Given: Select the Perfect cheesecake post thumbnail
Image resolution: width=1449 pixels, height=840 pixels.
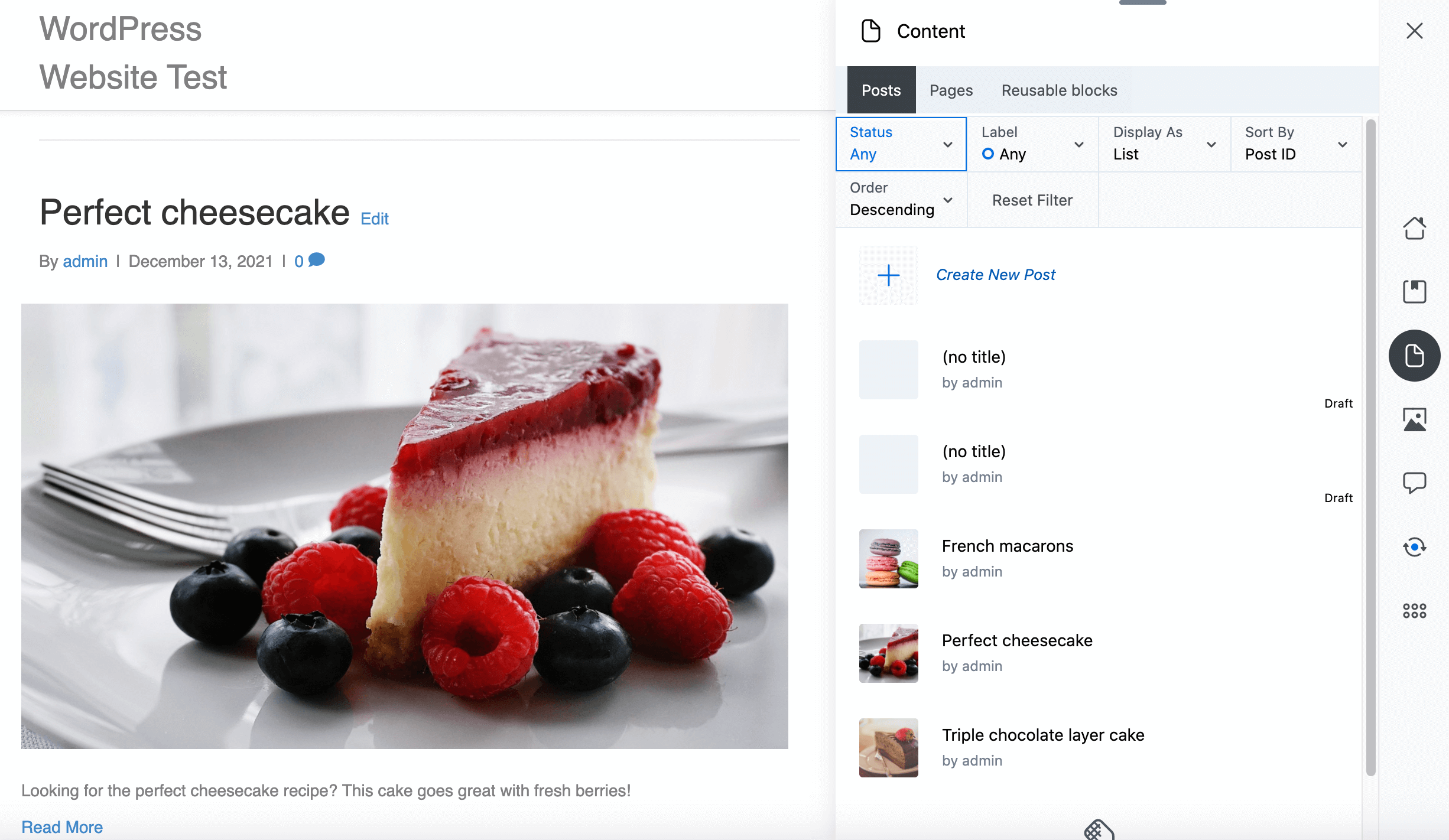Looking at the screenshot, I should coord(887,652).
